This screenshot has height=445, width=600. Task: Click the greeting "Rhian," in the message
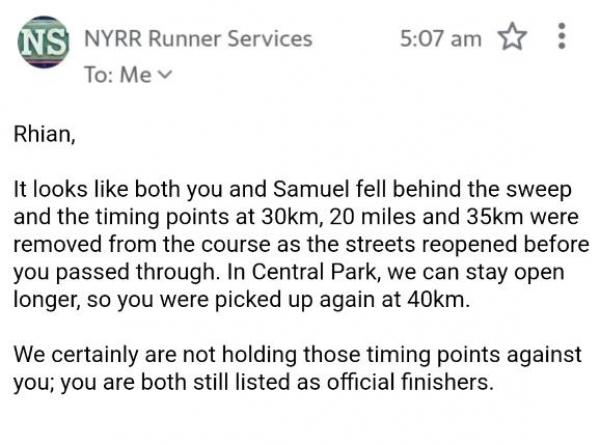pos(43,133)
